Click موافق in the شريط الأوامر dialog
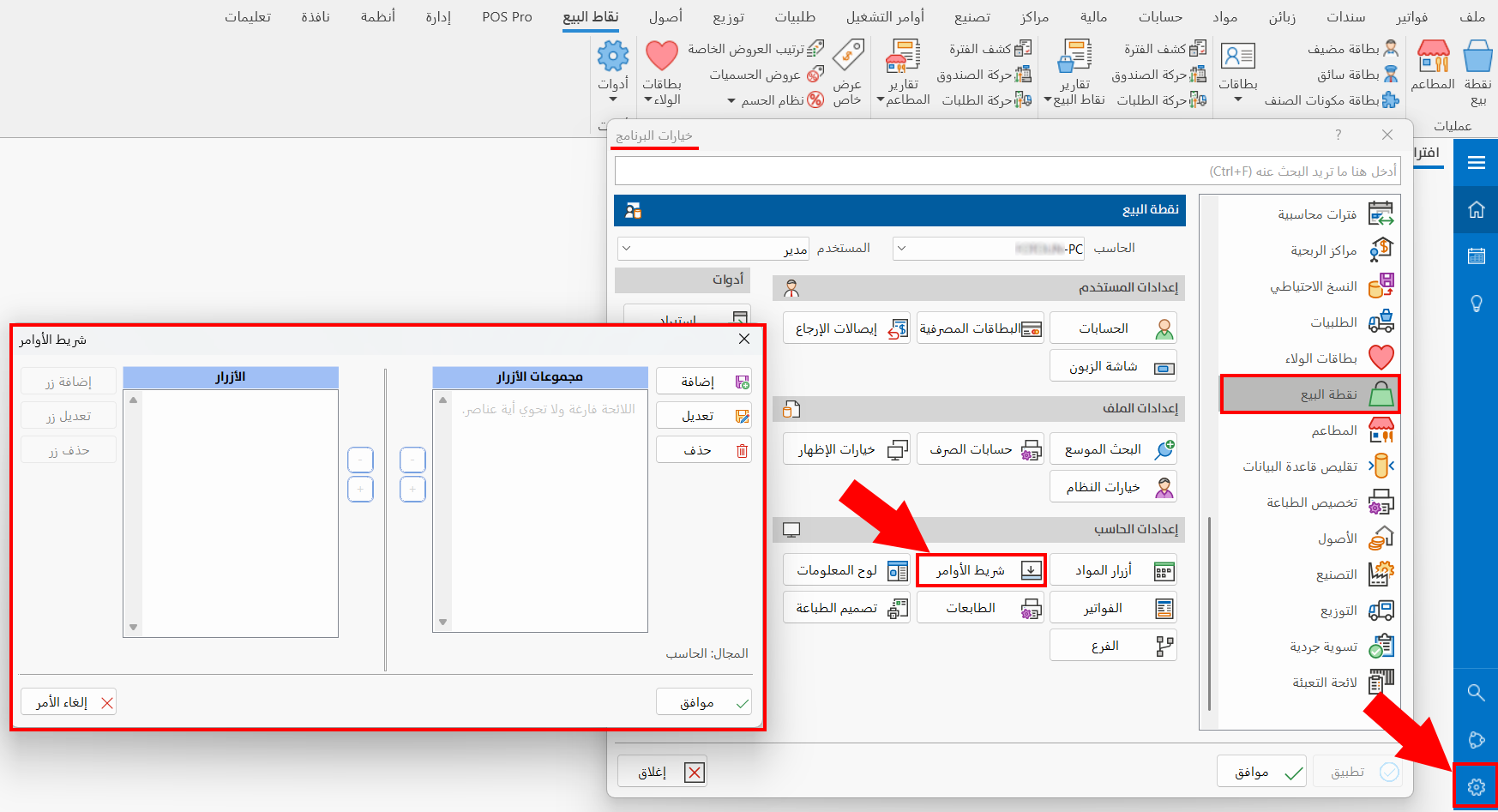 [x=703, y=701]
